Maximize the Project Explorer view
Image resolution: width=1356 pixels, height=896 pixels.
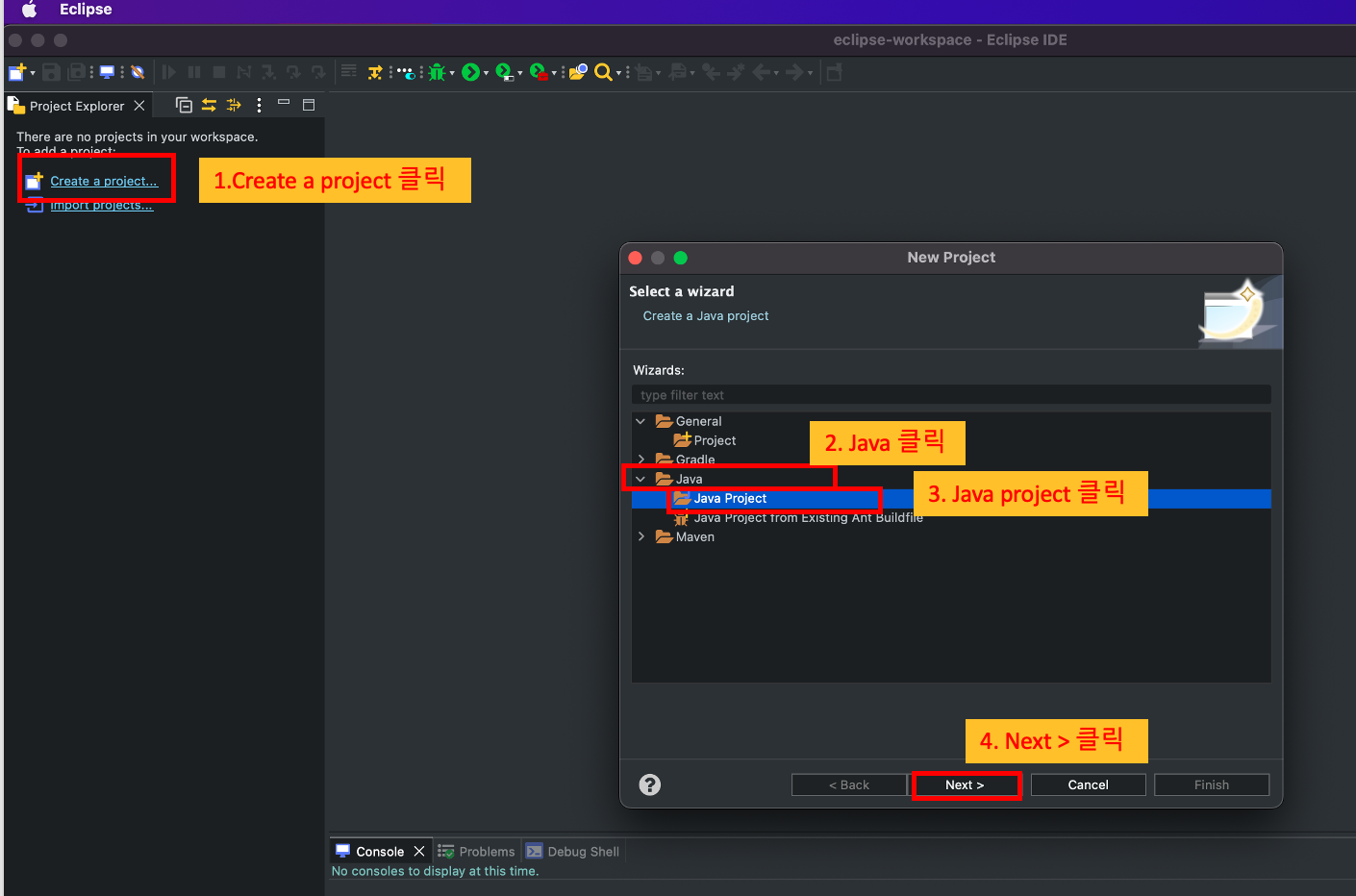click(309, 105)
